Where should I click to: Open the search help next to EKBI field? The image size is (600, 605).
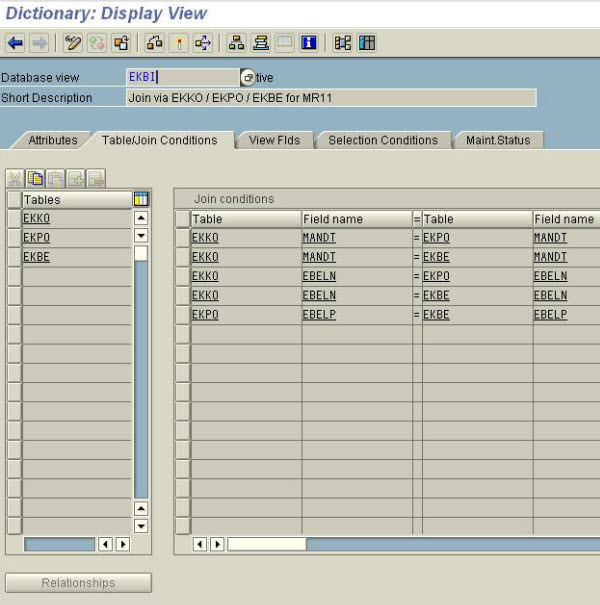coord(247,77)
